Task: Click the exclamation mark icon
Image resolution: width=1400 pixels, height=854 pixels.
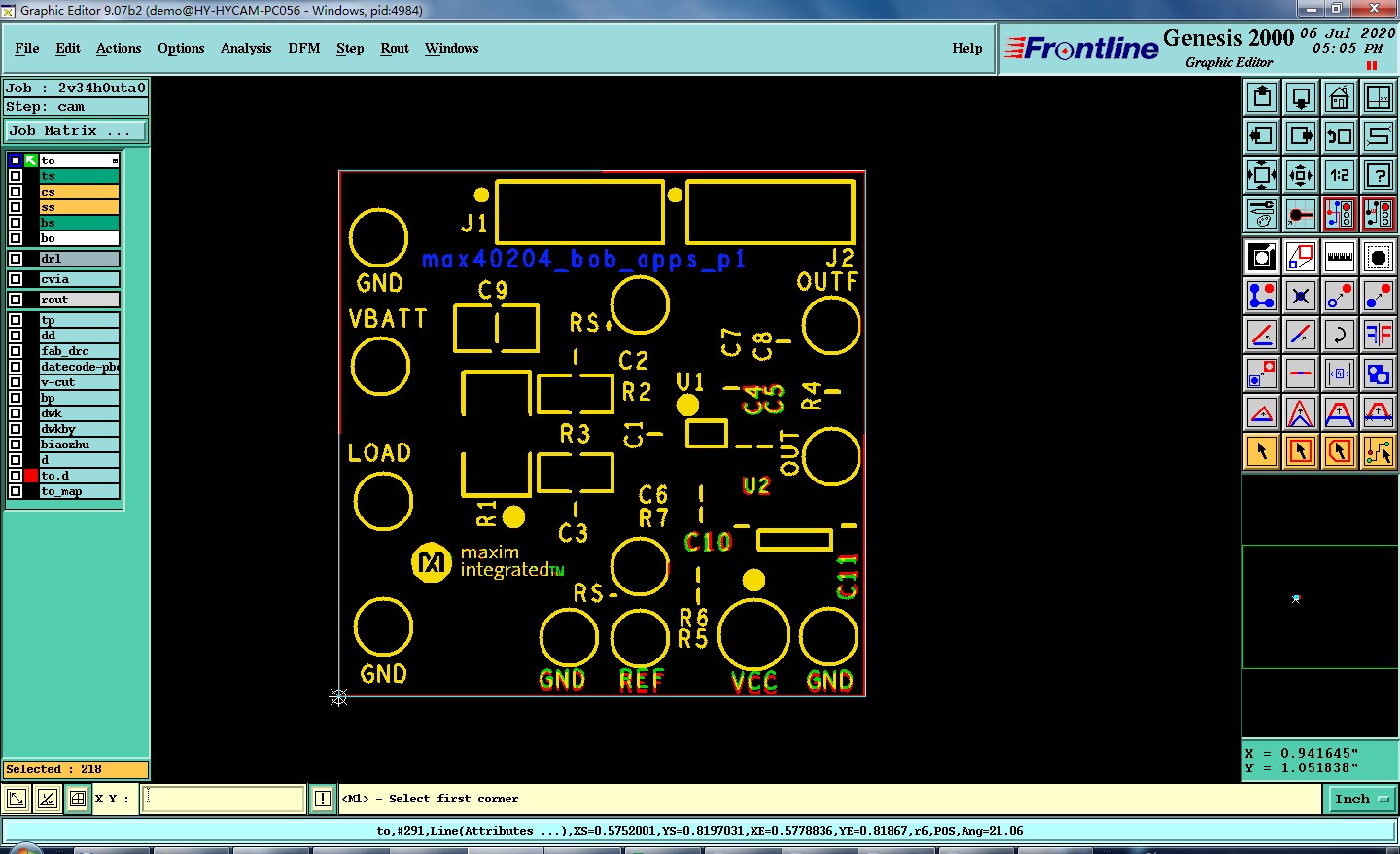Action: (323, 799)
